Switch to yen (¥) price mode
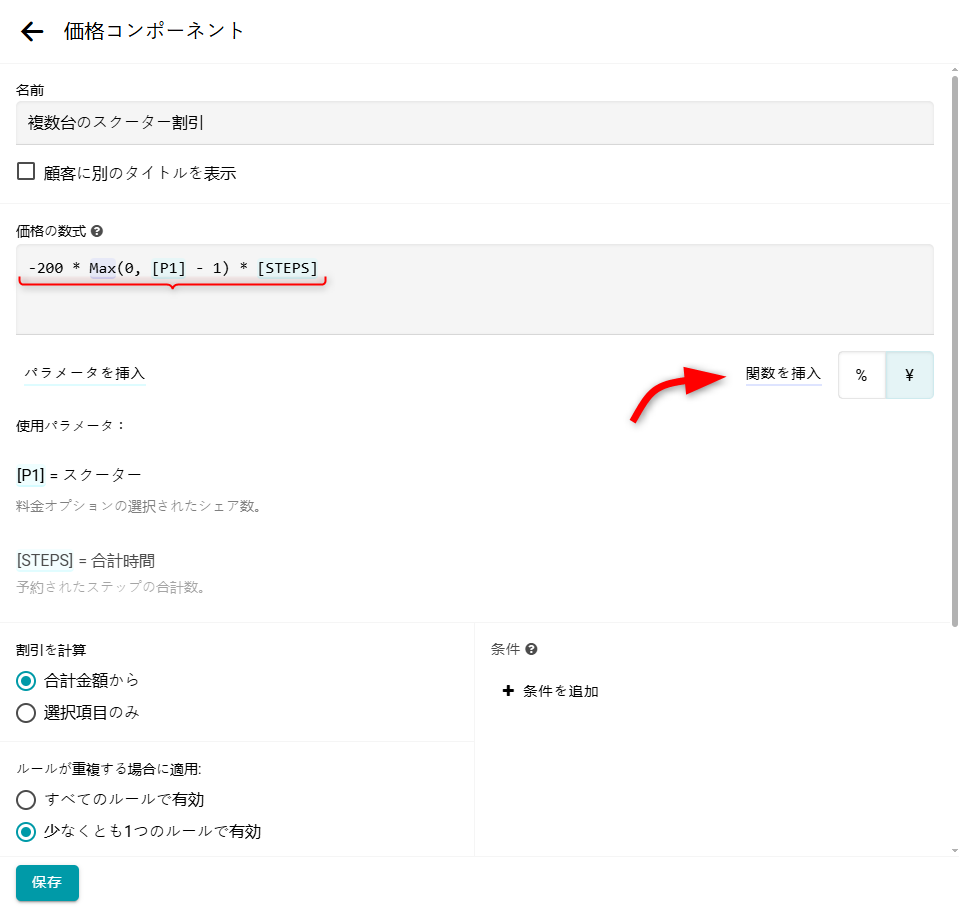The width and height of the screenshot is (959, 909). pos(909,375)
